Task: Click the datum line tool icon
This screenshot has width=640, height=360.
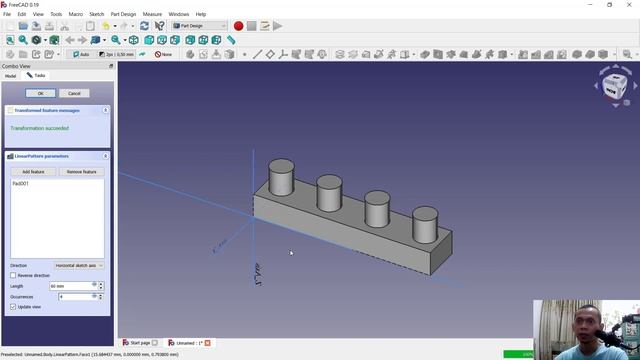Action: [x=257, y=54]
